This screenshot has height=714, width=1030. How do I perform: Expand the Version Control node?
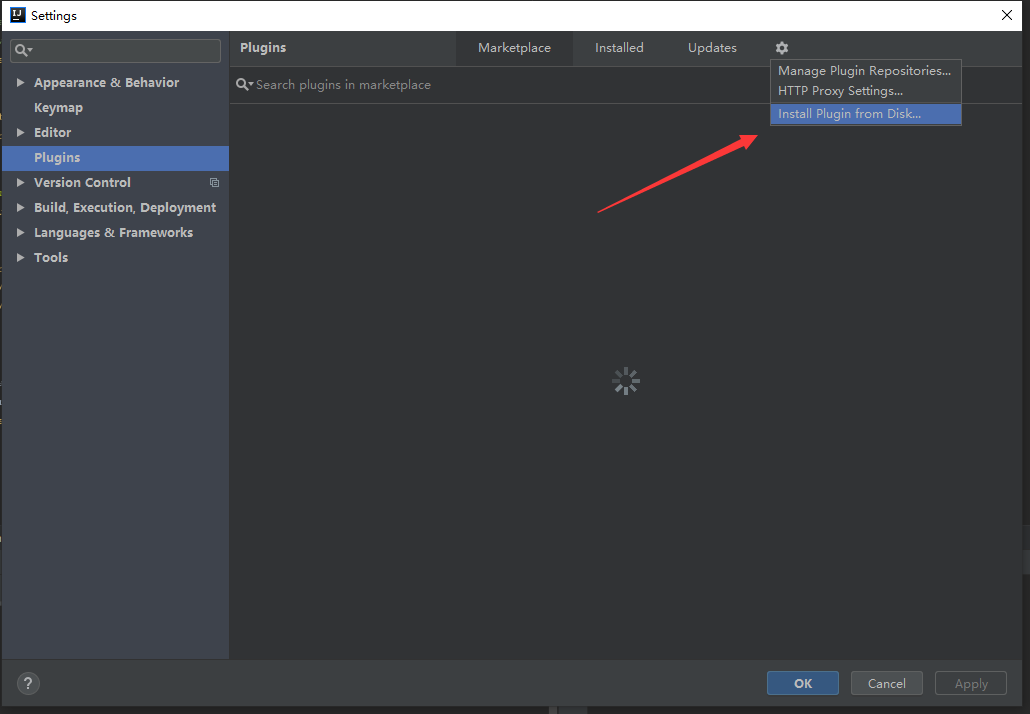20,183
